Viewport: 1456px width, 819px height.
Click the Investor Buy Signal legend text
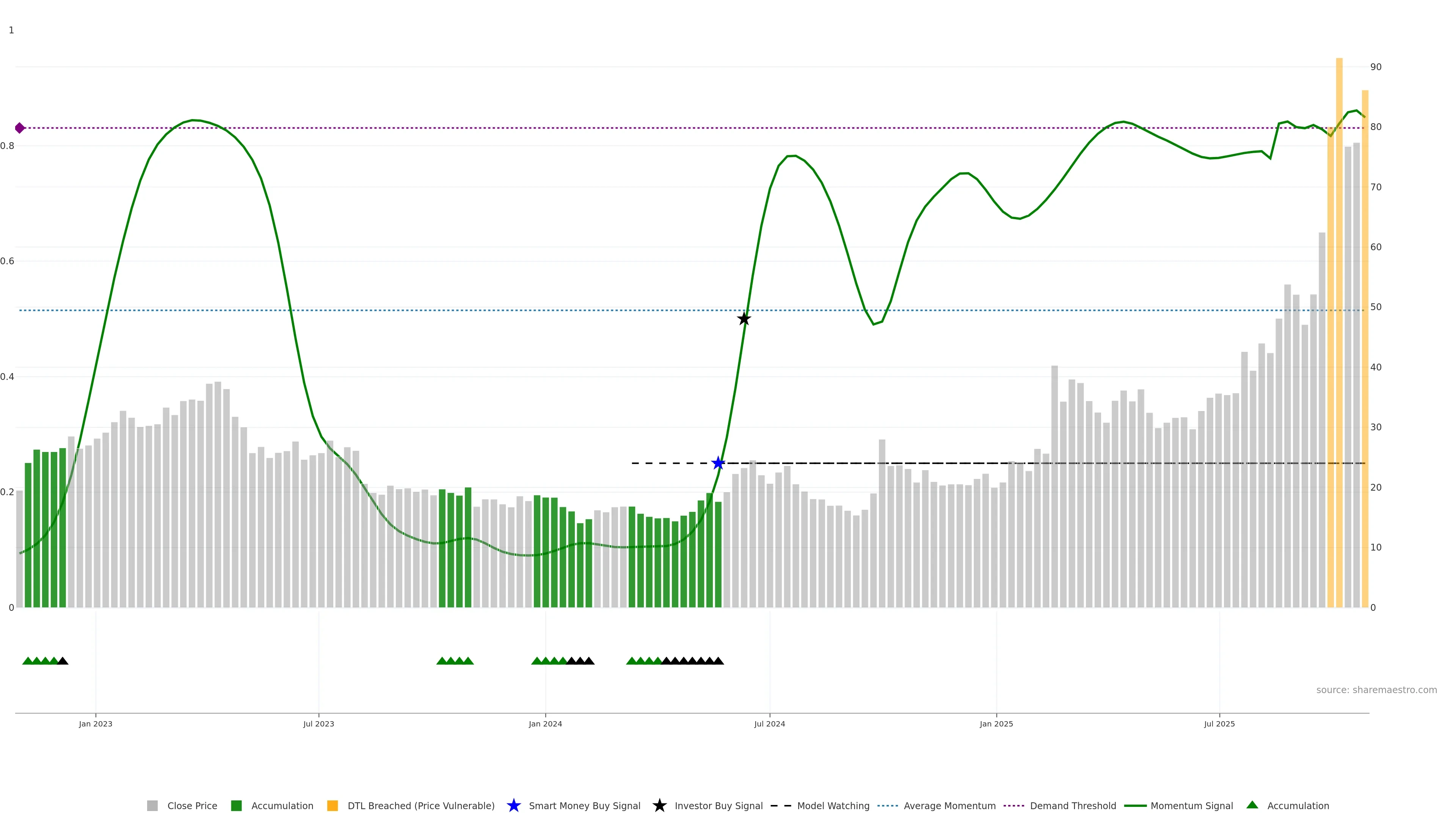coord(719,805)
